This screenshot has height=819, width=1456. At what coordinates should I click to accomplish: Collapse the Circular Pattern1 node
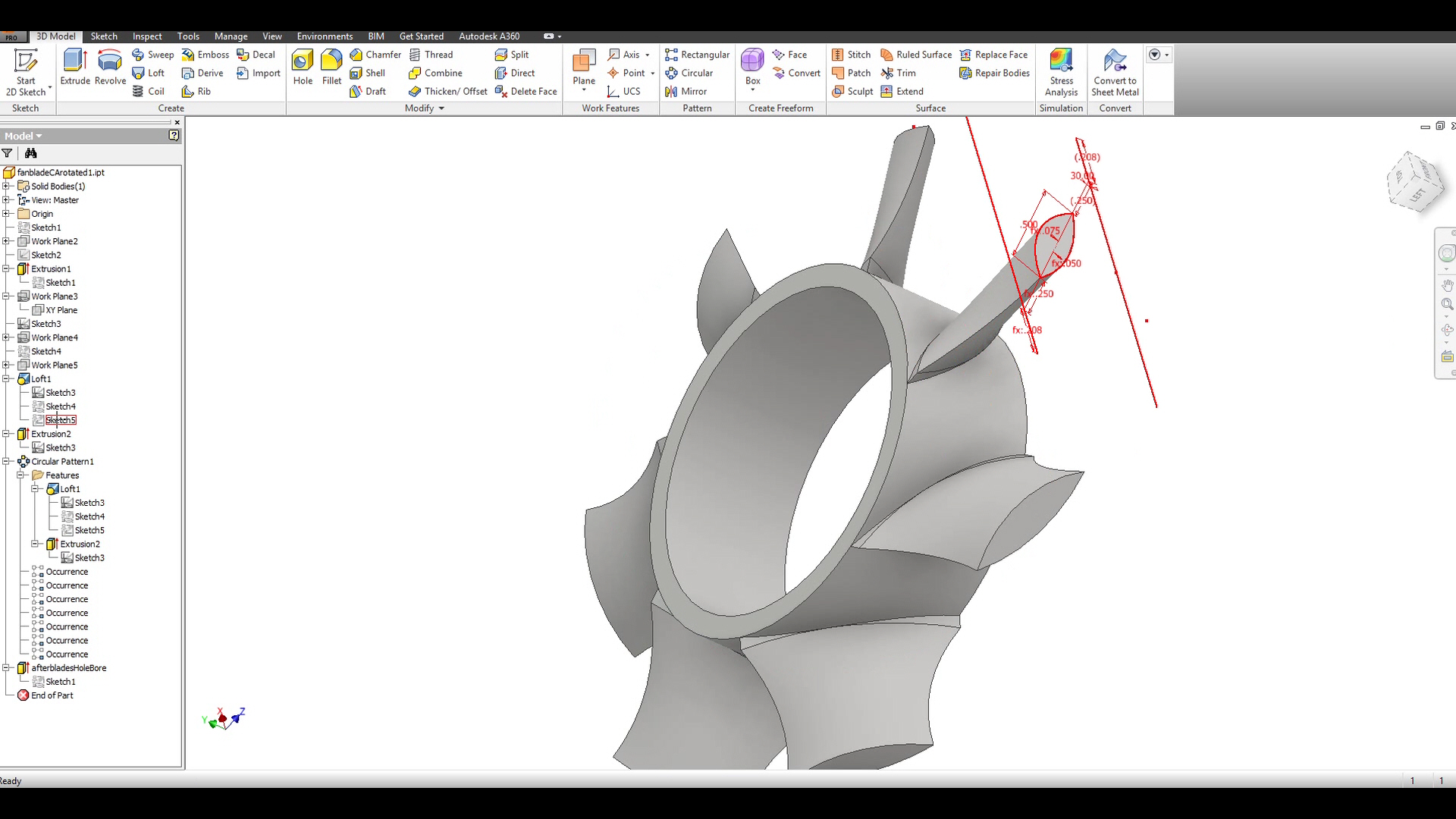(6, 461)
